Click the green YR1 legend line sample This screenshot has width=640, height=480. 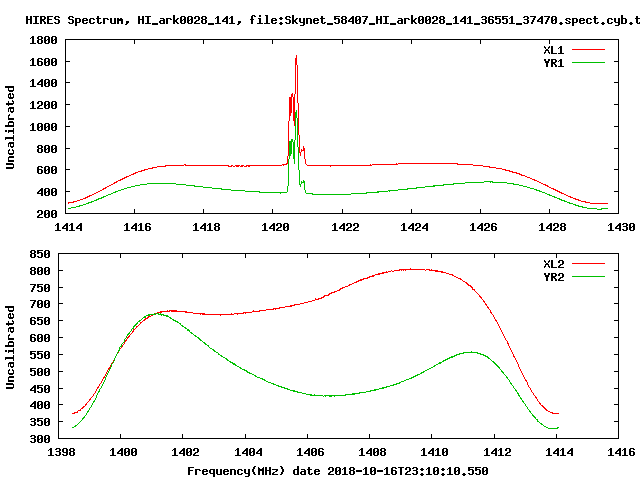click(588, 63)
